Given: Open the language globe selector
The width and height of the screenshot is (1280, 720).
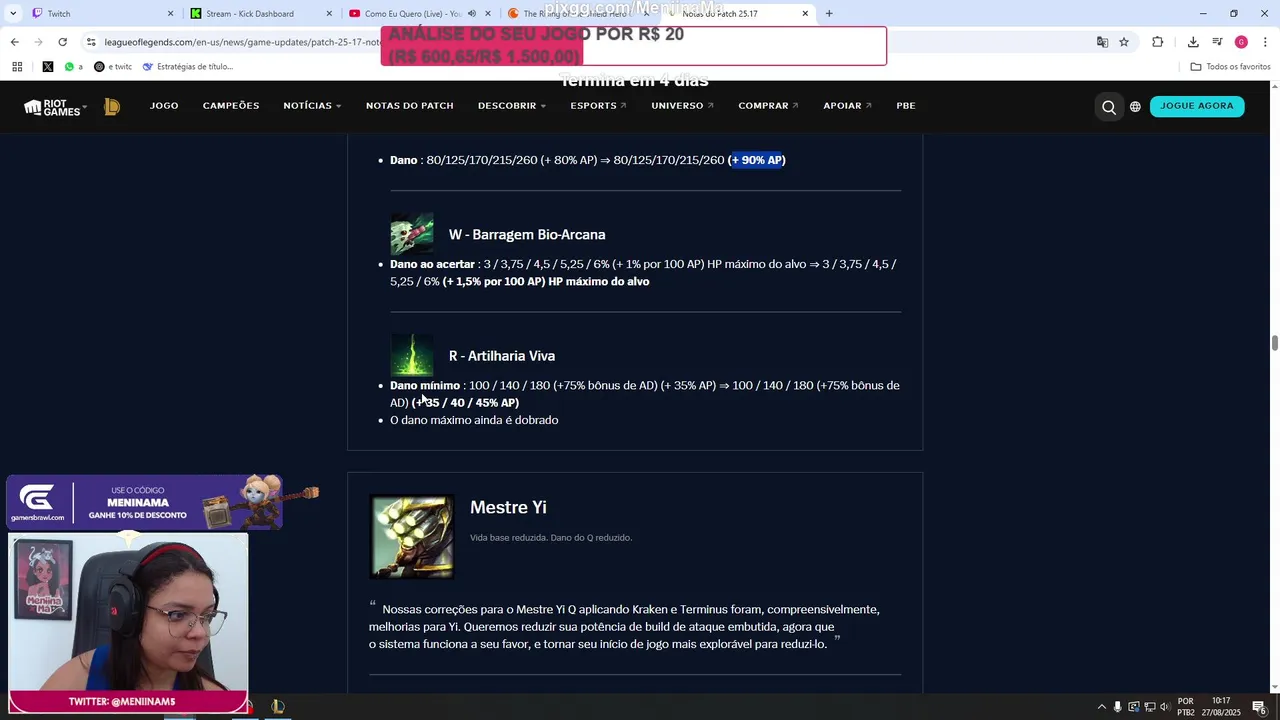Looking at the screenshot, I should (1135, 107).
